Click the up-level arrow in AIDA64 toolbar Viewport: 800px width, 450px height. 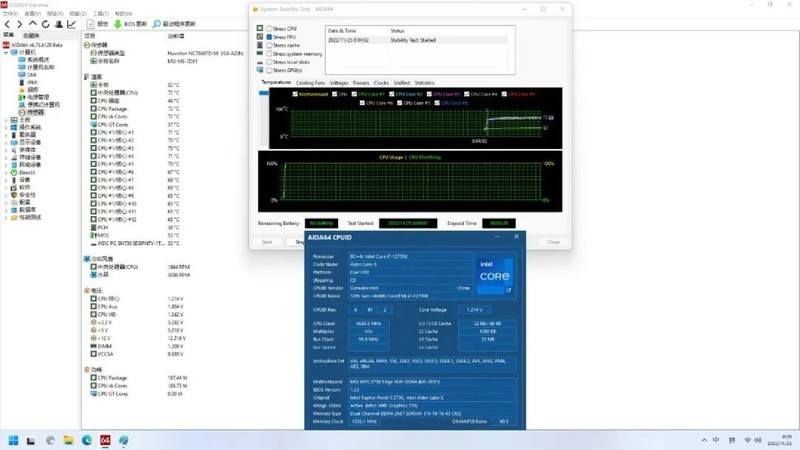(33, 24)
